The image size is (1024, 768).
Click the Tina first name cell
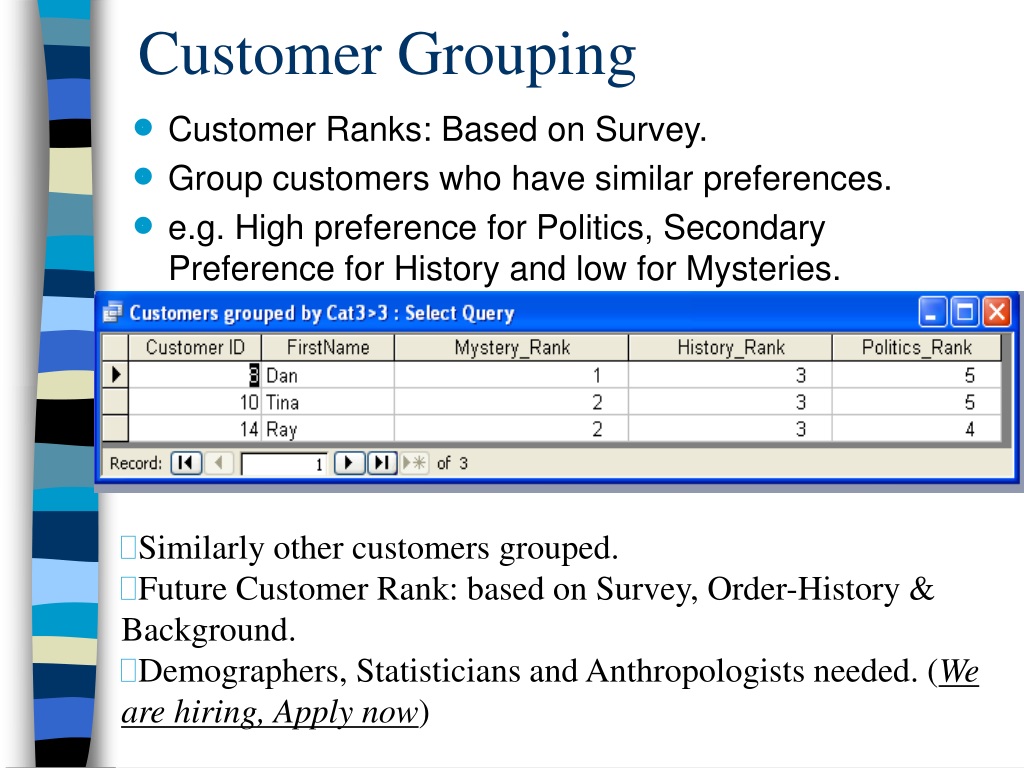pyautogui.click(x=328, y=402)
